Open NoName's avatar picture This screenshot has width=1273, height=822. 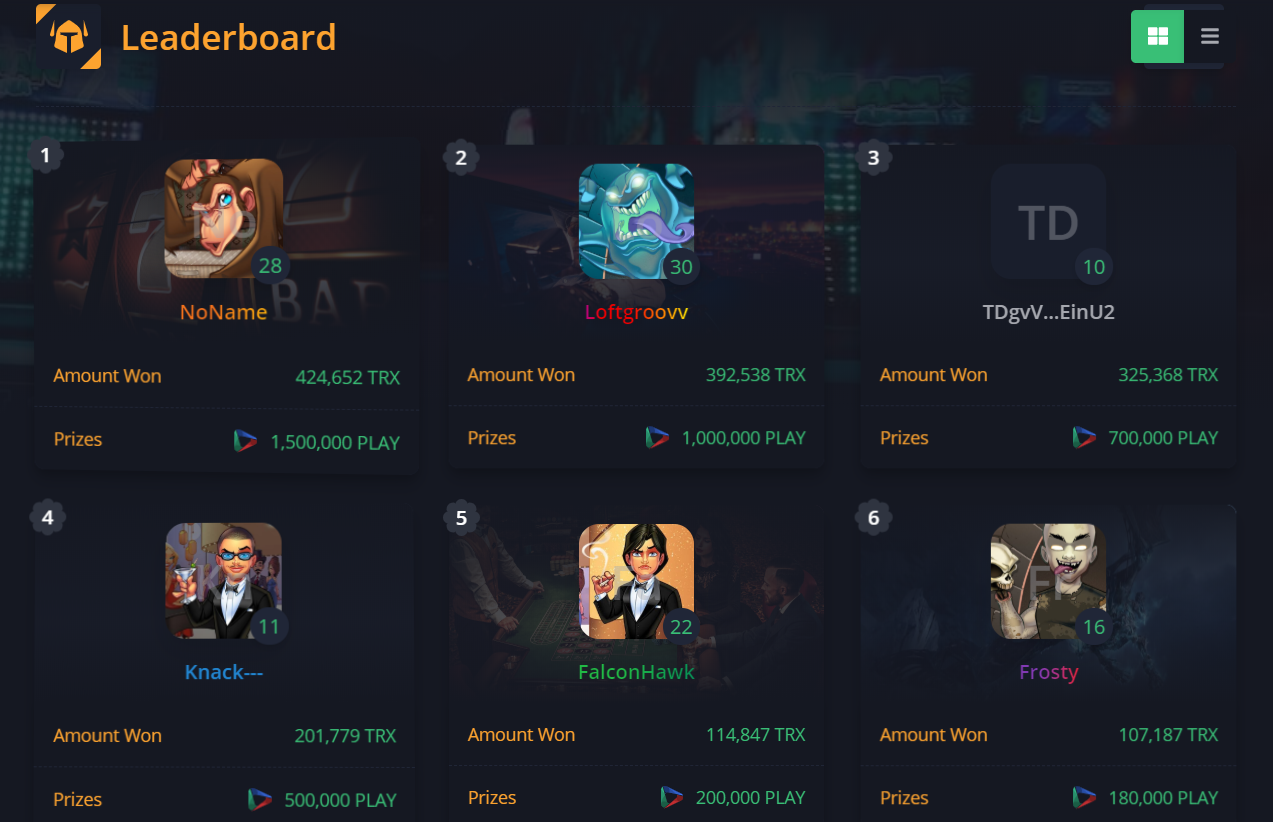(224, 218)
